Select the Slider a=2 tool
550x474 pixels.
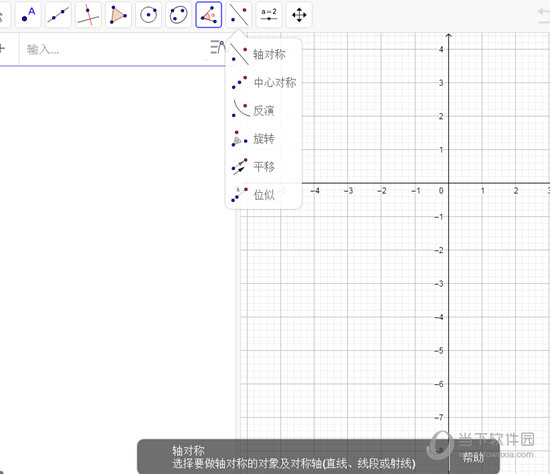pyautogui.click(x=269, y=15)
